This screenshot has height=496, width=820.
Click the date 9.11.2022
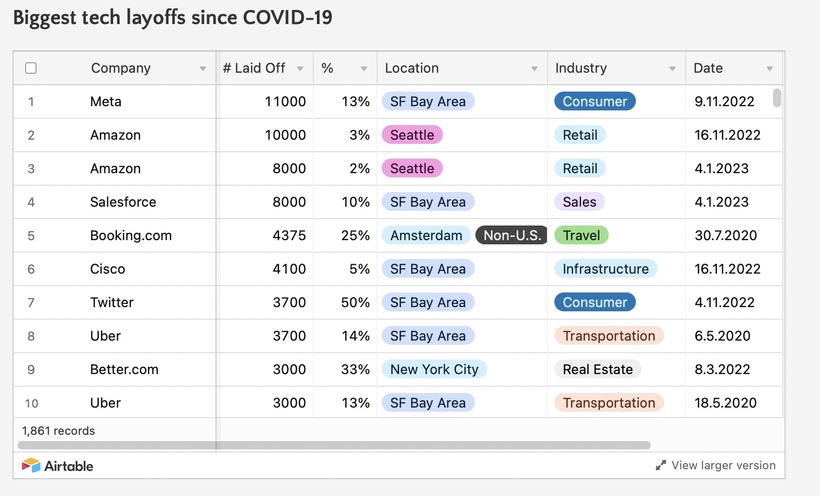724,102
